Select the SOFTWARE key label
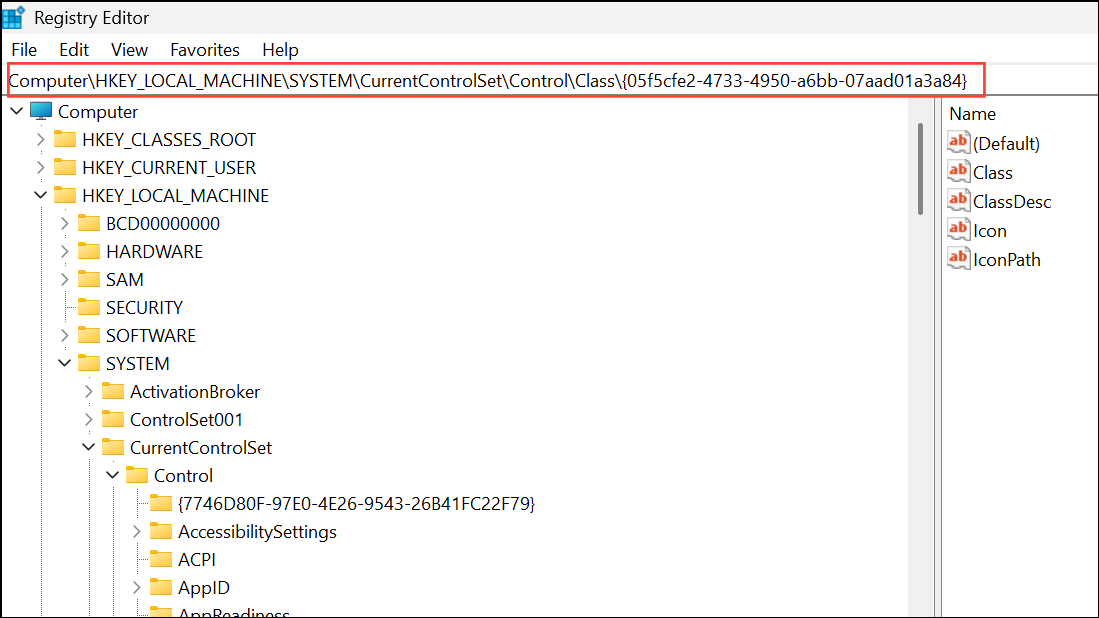 click(151, 336)
